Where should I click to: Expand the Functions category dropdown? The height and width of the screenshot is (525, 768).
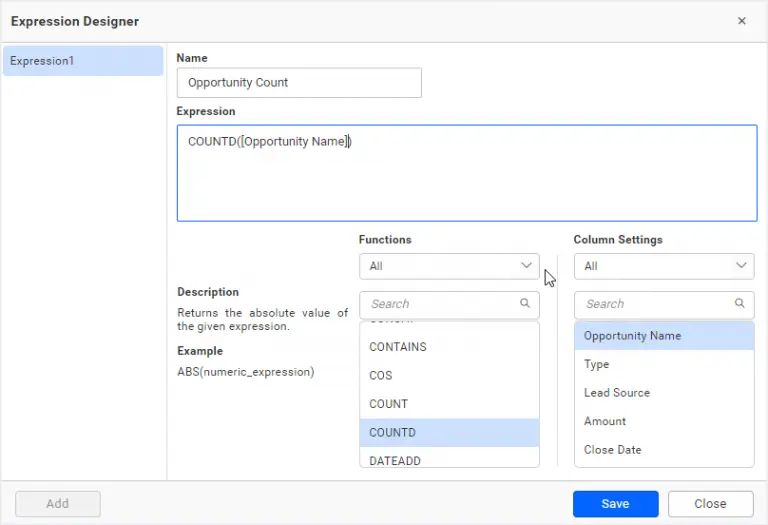tap(449, 266)
